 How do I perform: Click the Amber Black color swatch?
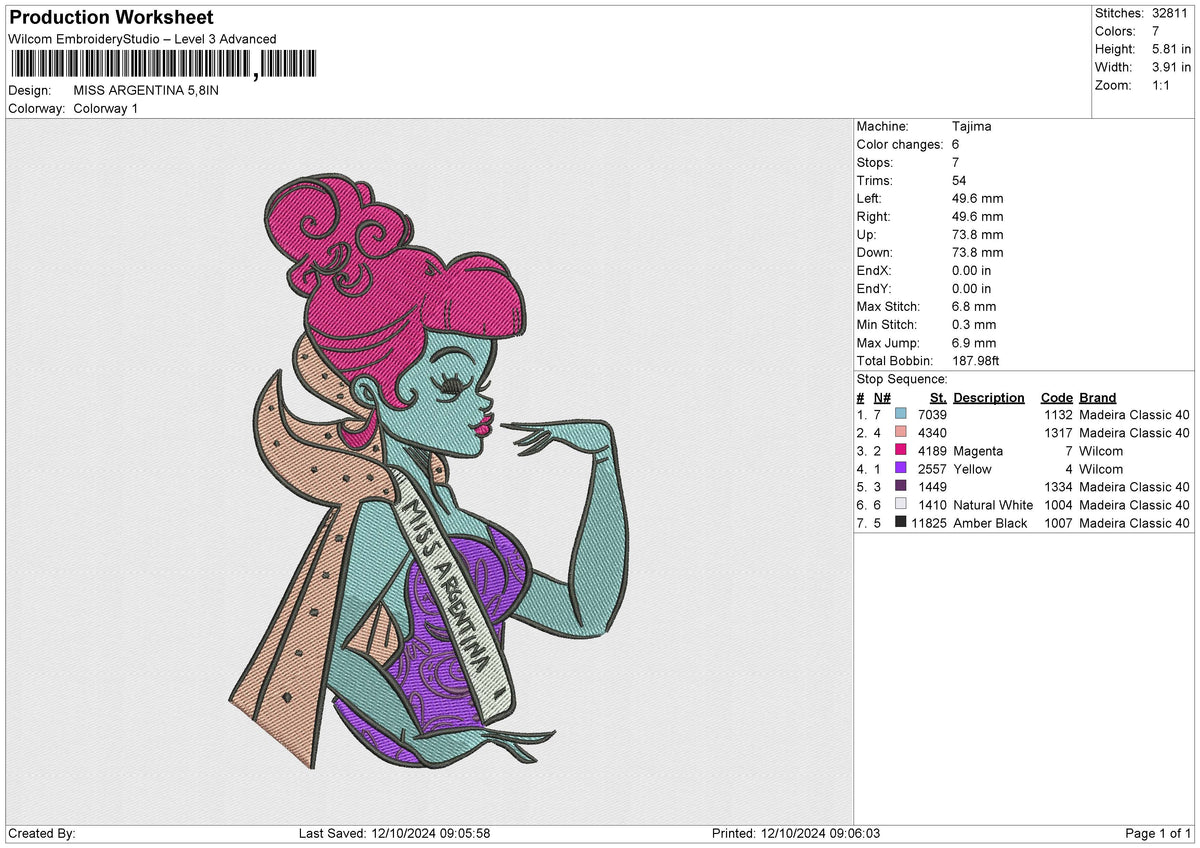tap(901, 522)
